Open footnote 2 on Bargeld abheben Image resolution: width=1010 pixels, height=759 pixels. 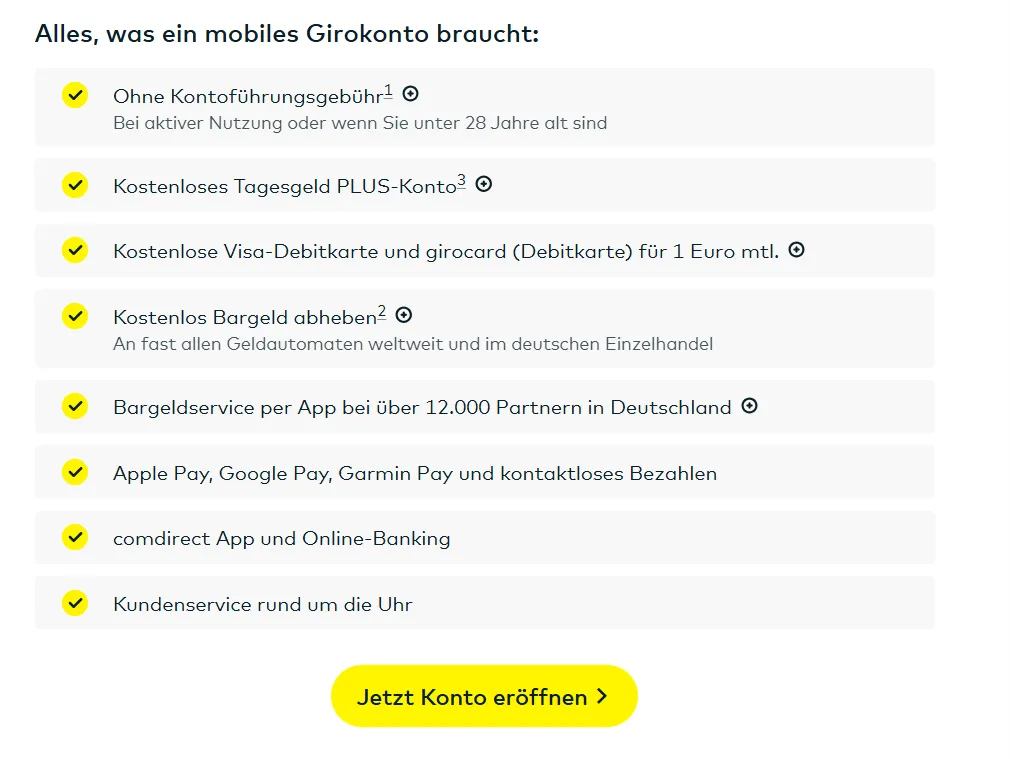tap(382, 313)
